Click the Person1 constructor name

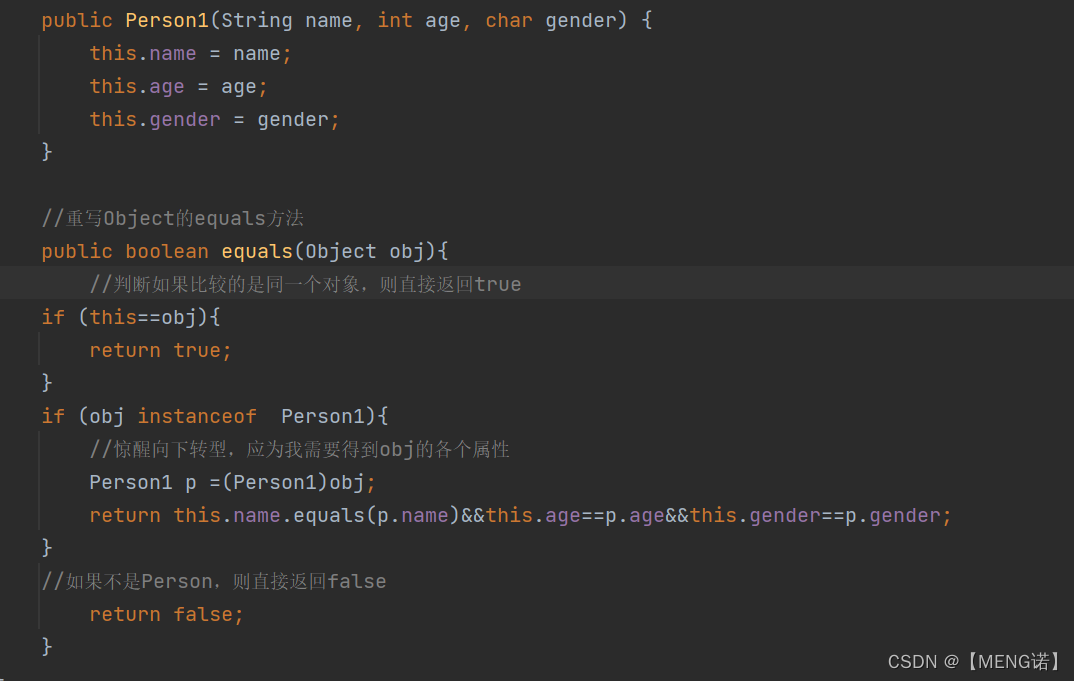click(166, 20)
